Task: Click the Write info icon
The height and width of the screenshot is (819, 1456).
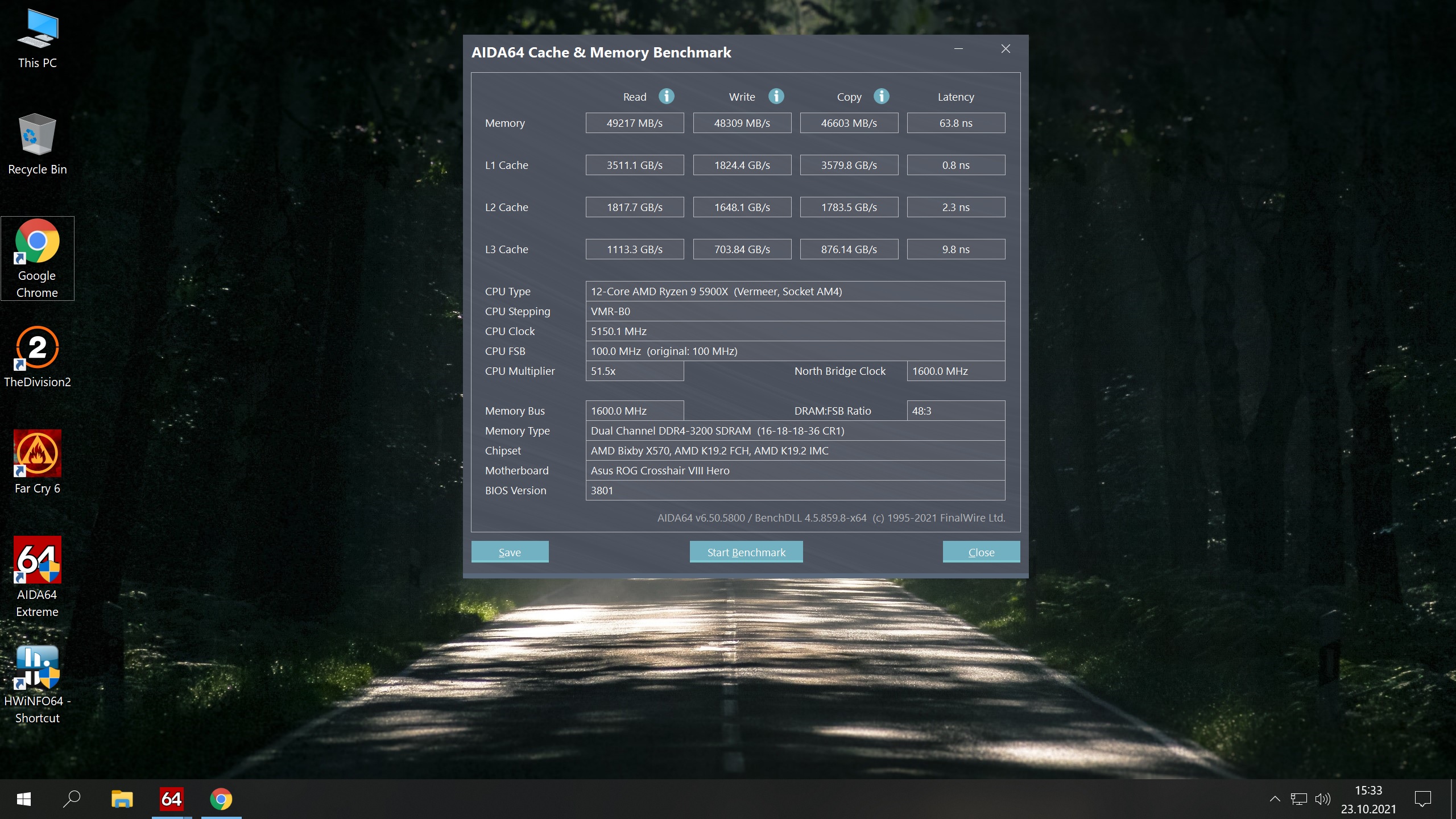Action: click(x=776, y=96)
